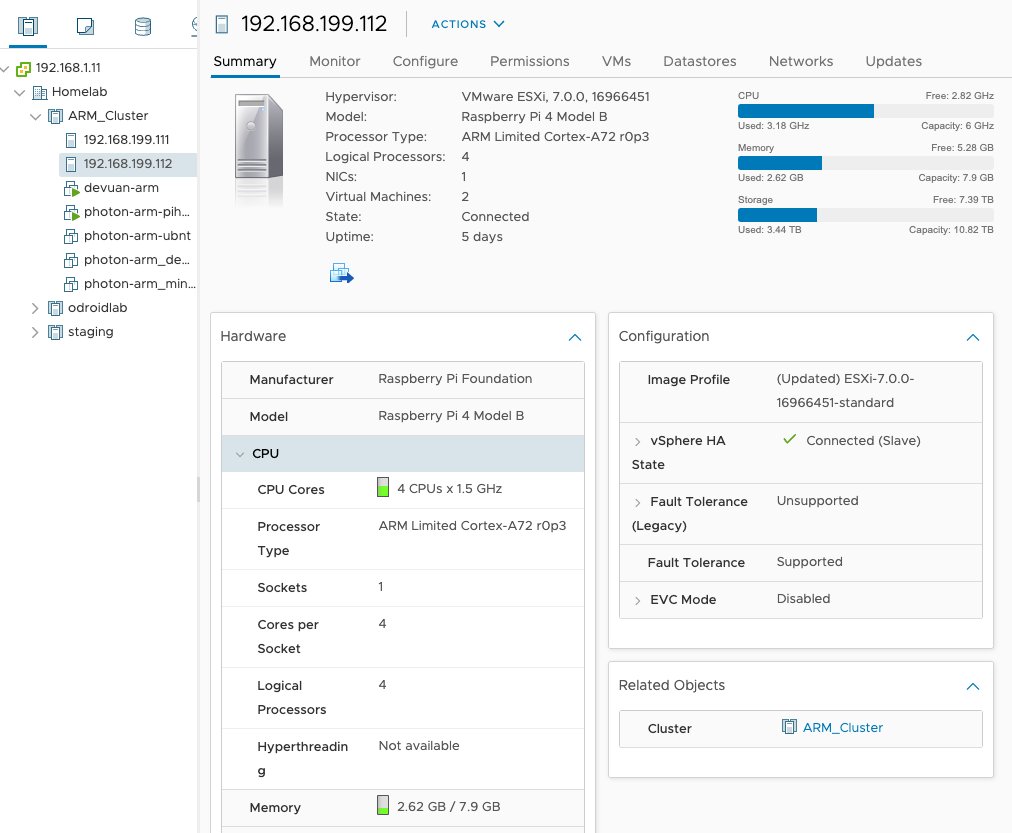Click '2.62 GB / 7.9 GB' memory value
This screenshot has height=833, width=1012.
pos(449,807)
